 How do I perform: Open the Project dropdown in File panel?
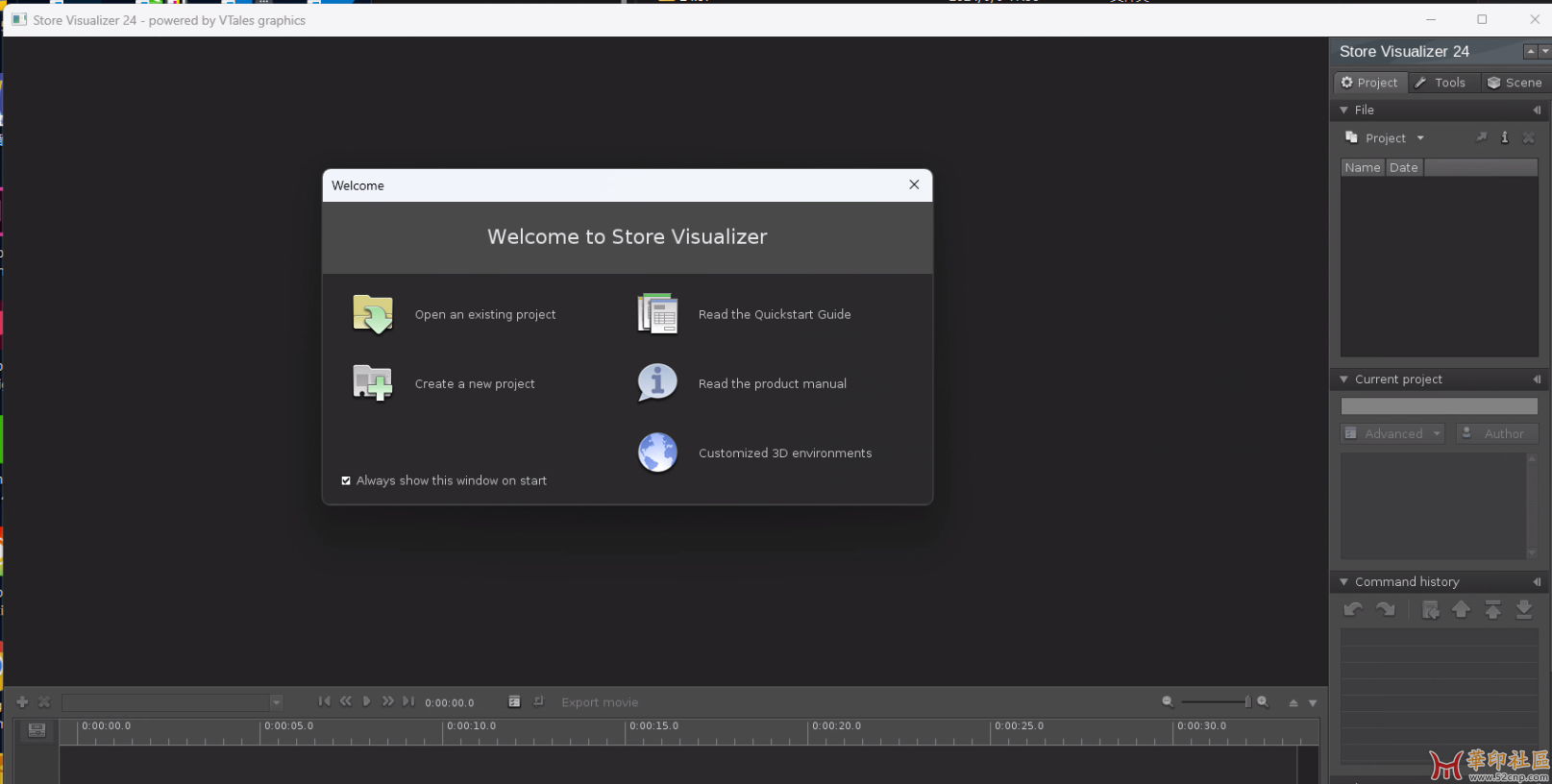tap(1386, 138)
